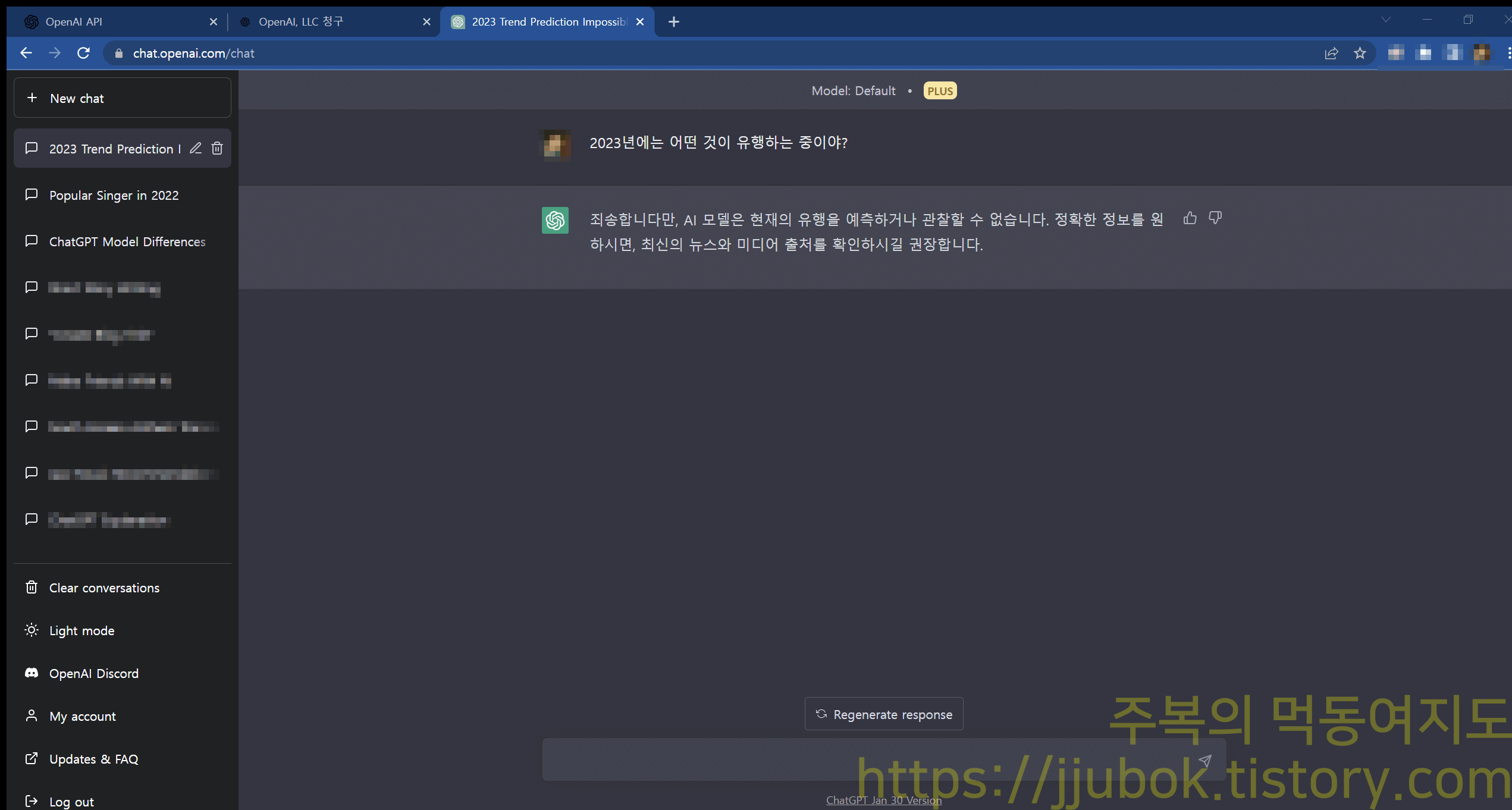Go back in browser history
This screenshot has width=1512, height=810.
(x=26, y=53)
